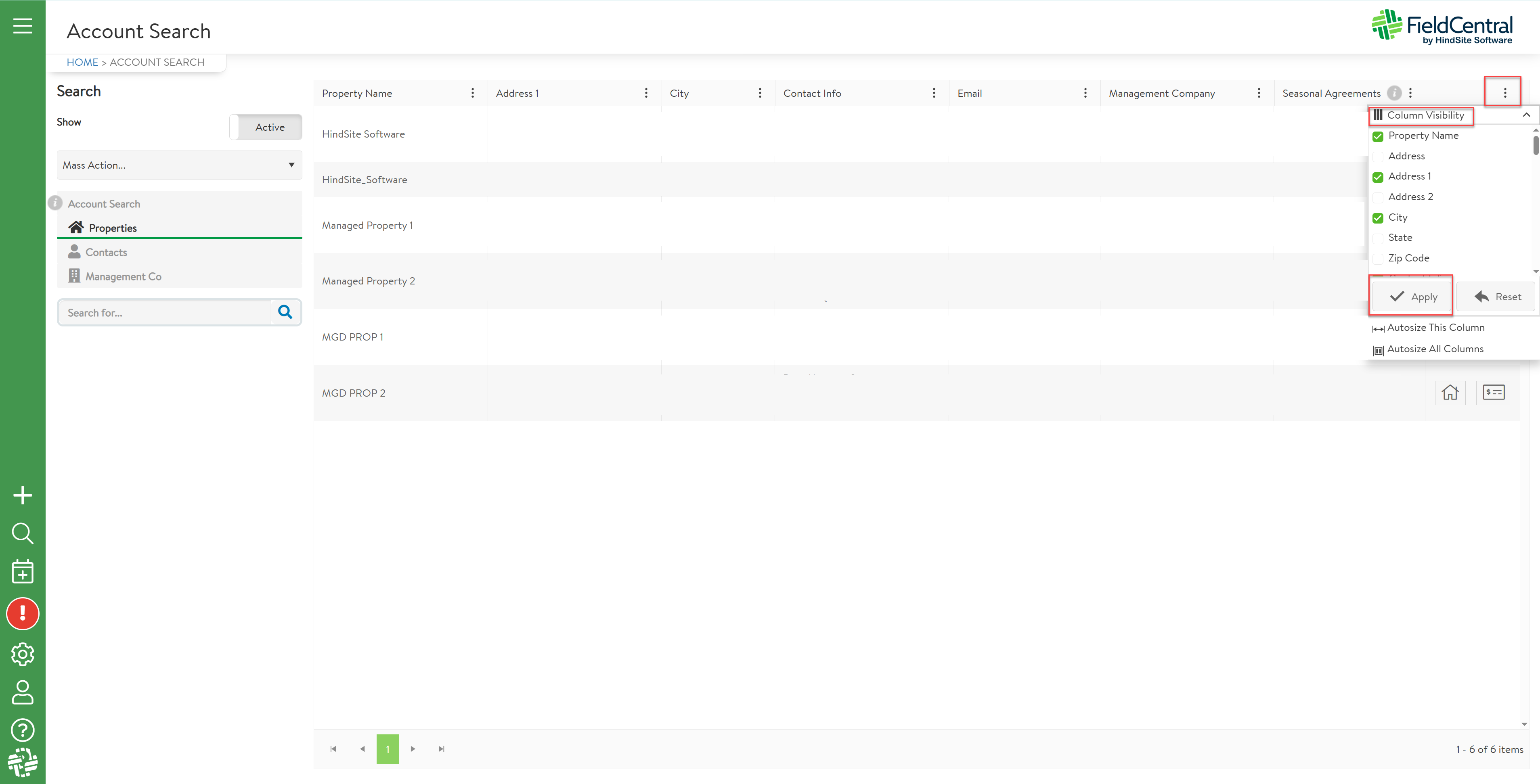Image resolution: width=1540 pixels, height=784 pixels.
Task: Click the Seasonal Agreements info icon
Action: point(1394,93)
